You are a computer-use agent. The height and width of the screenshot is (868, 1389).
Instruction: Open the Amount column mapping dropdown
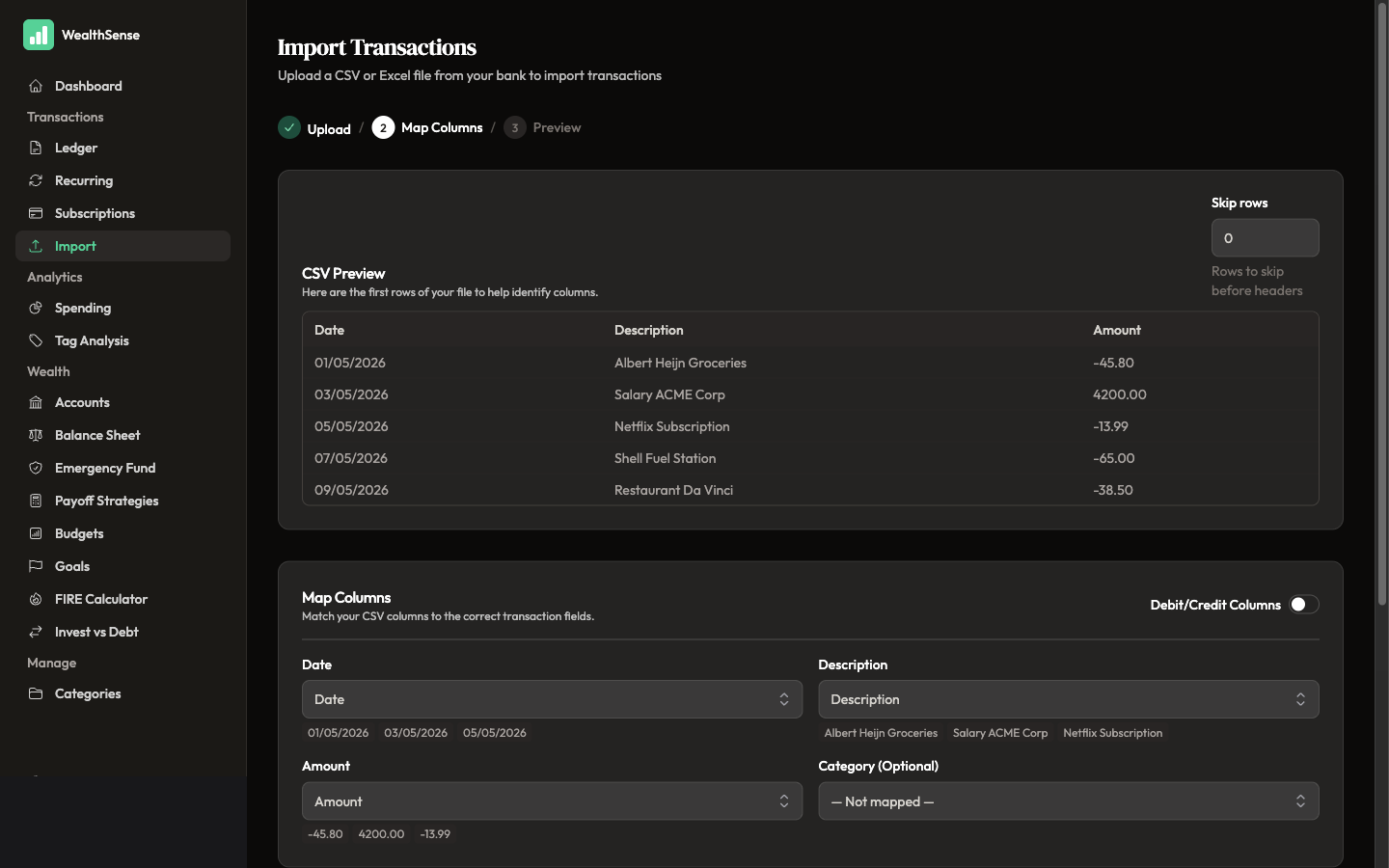[x=552, y=801]
